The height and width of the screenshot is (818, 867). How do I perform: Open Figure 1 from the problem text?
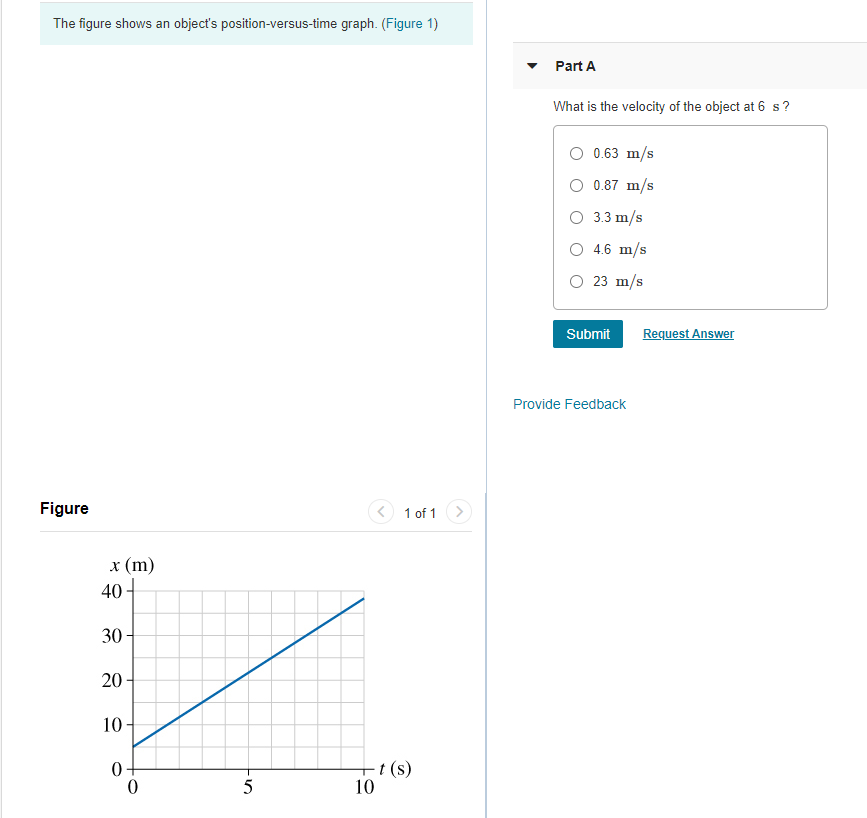click(x=410, y=23)
